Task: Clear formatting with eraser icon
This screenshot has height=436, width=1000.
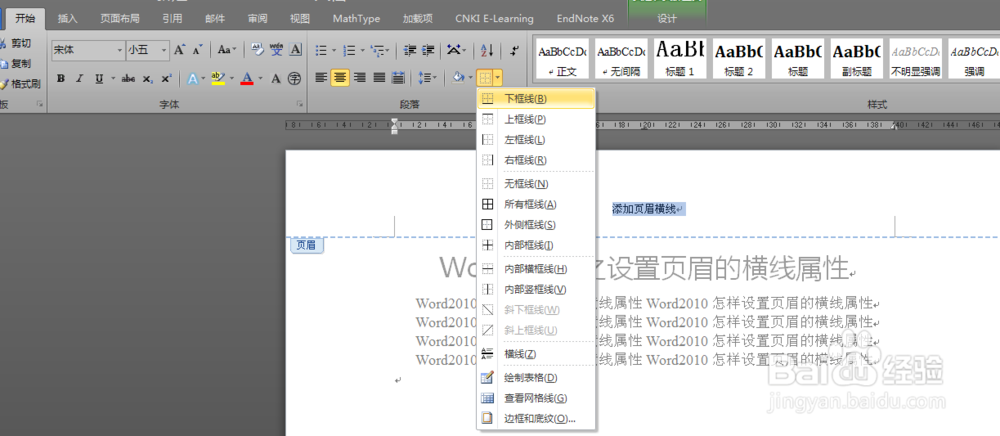Action: (x=257, y=50)
